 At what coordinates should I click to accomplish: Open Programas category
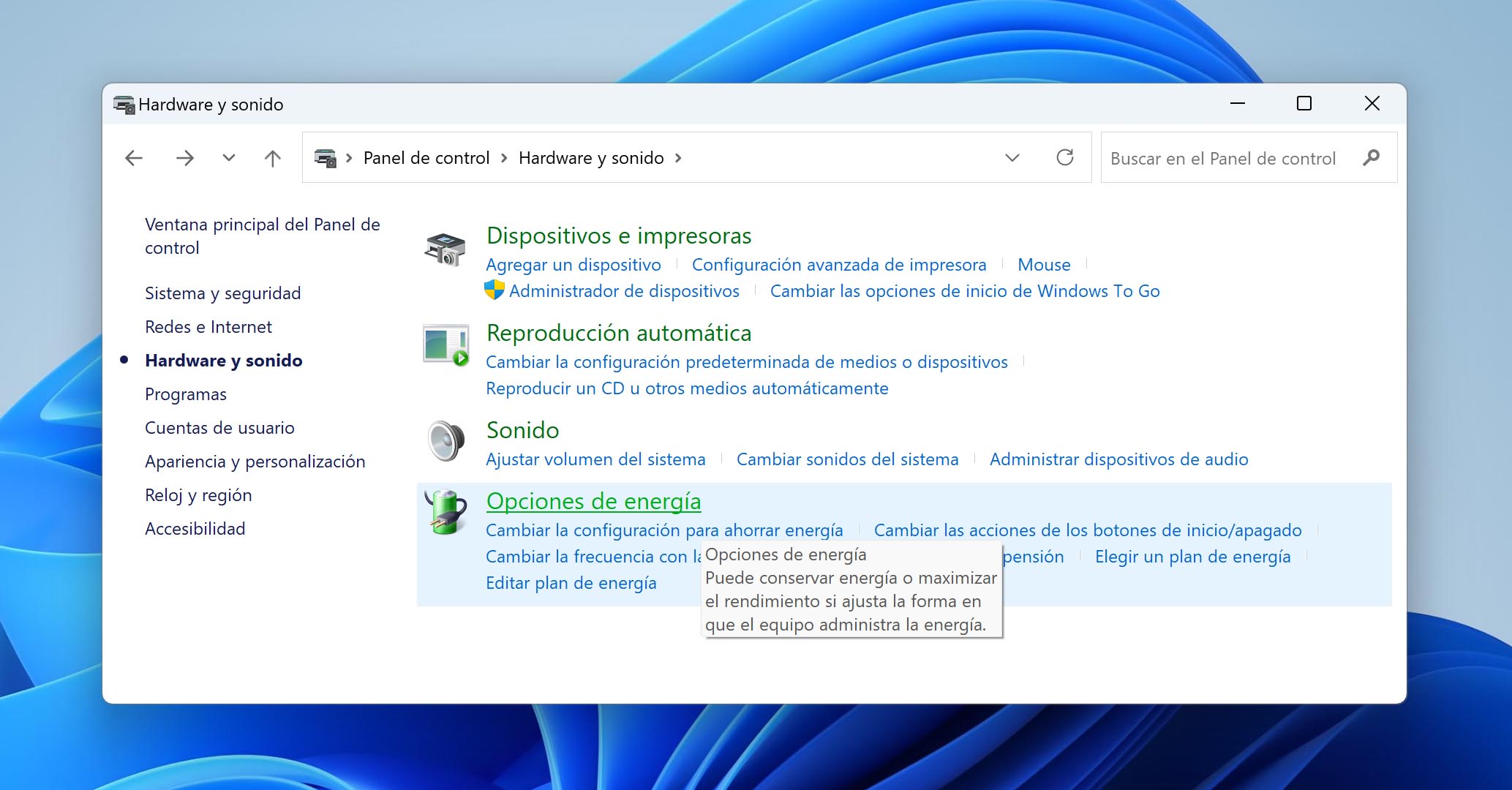(186, 394)
